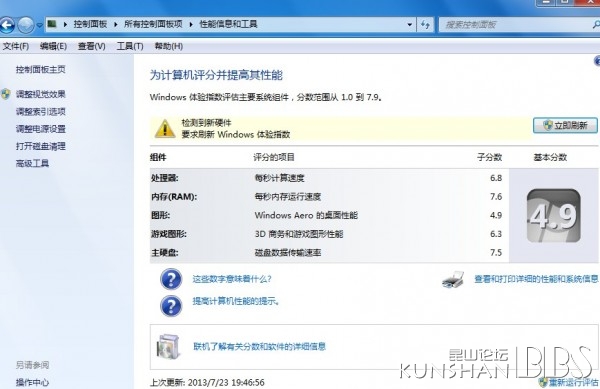
Task: Click the software box icon near 联机了解
Action: click(x=168, y=347)
